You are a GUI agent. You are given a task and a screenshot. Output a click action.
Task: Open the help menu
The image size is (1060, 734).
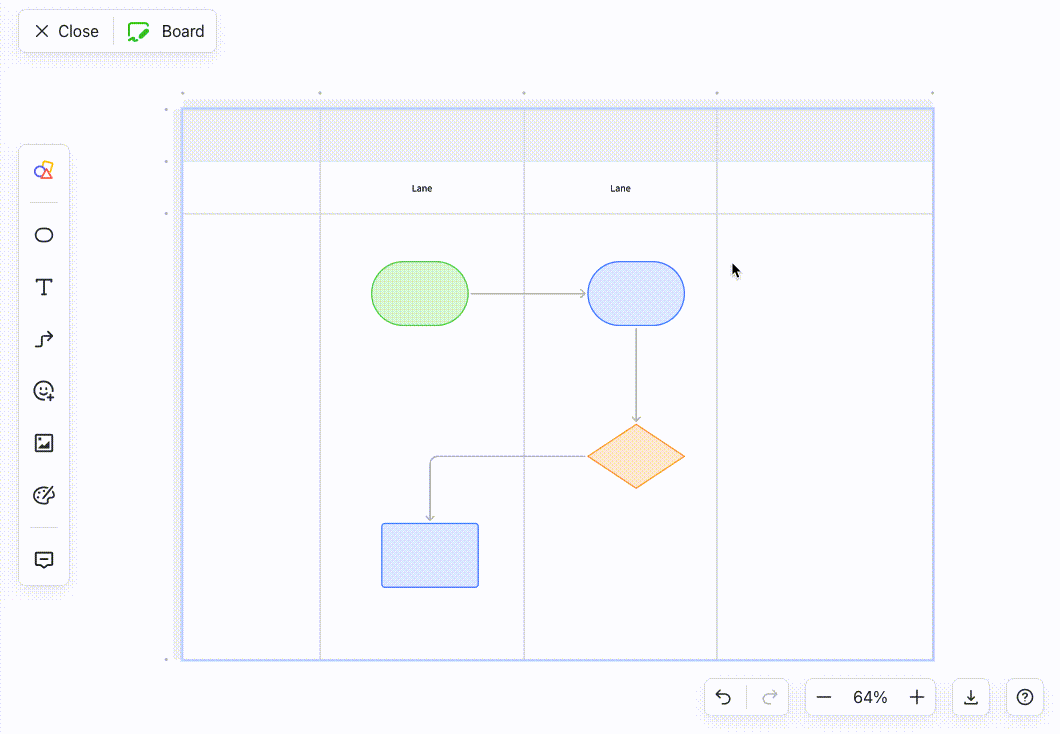pyautogui.click(x=1024, y=697)
